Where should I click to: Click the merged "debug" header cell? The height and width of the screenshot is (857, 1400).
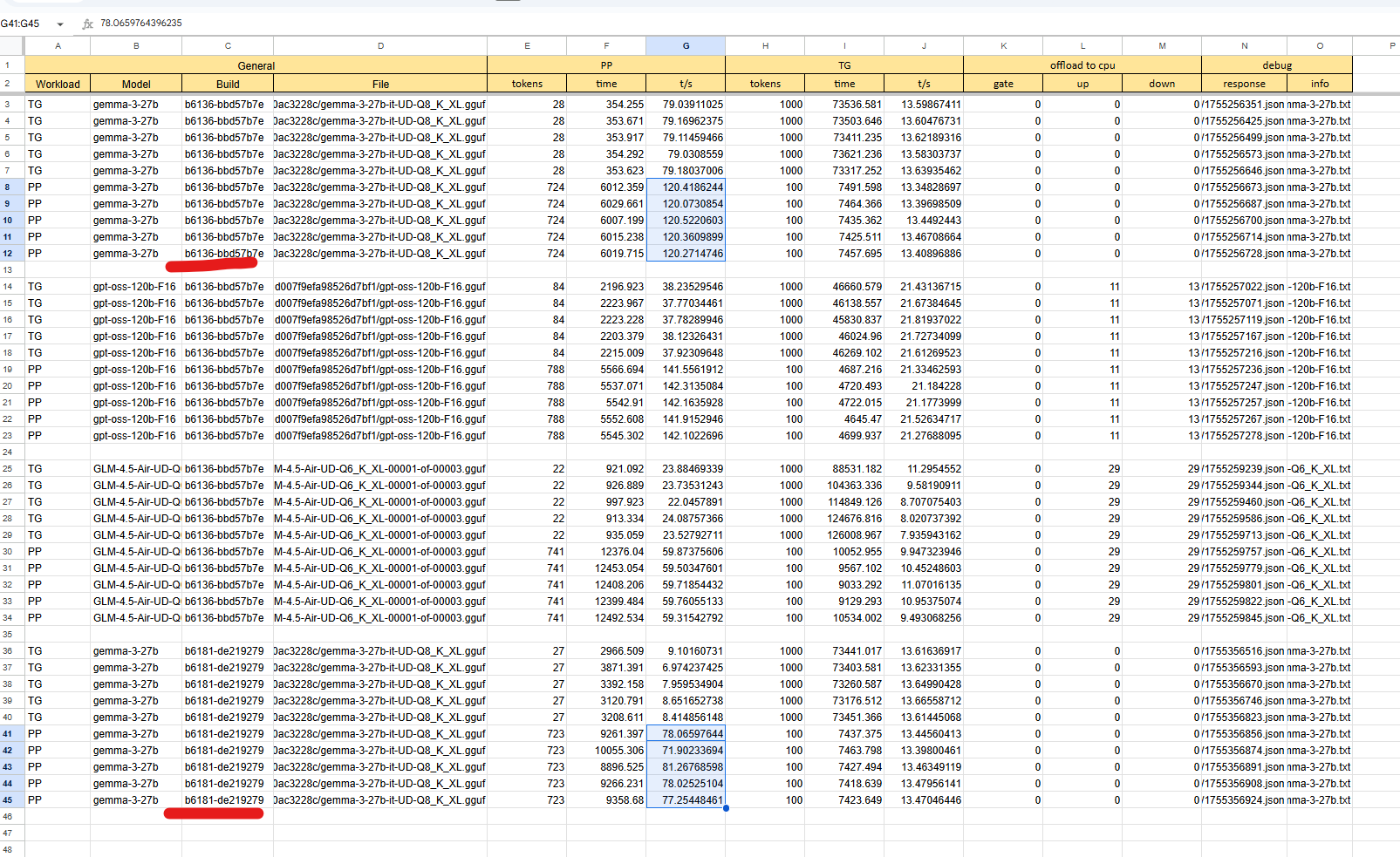tap(1277, 65)
